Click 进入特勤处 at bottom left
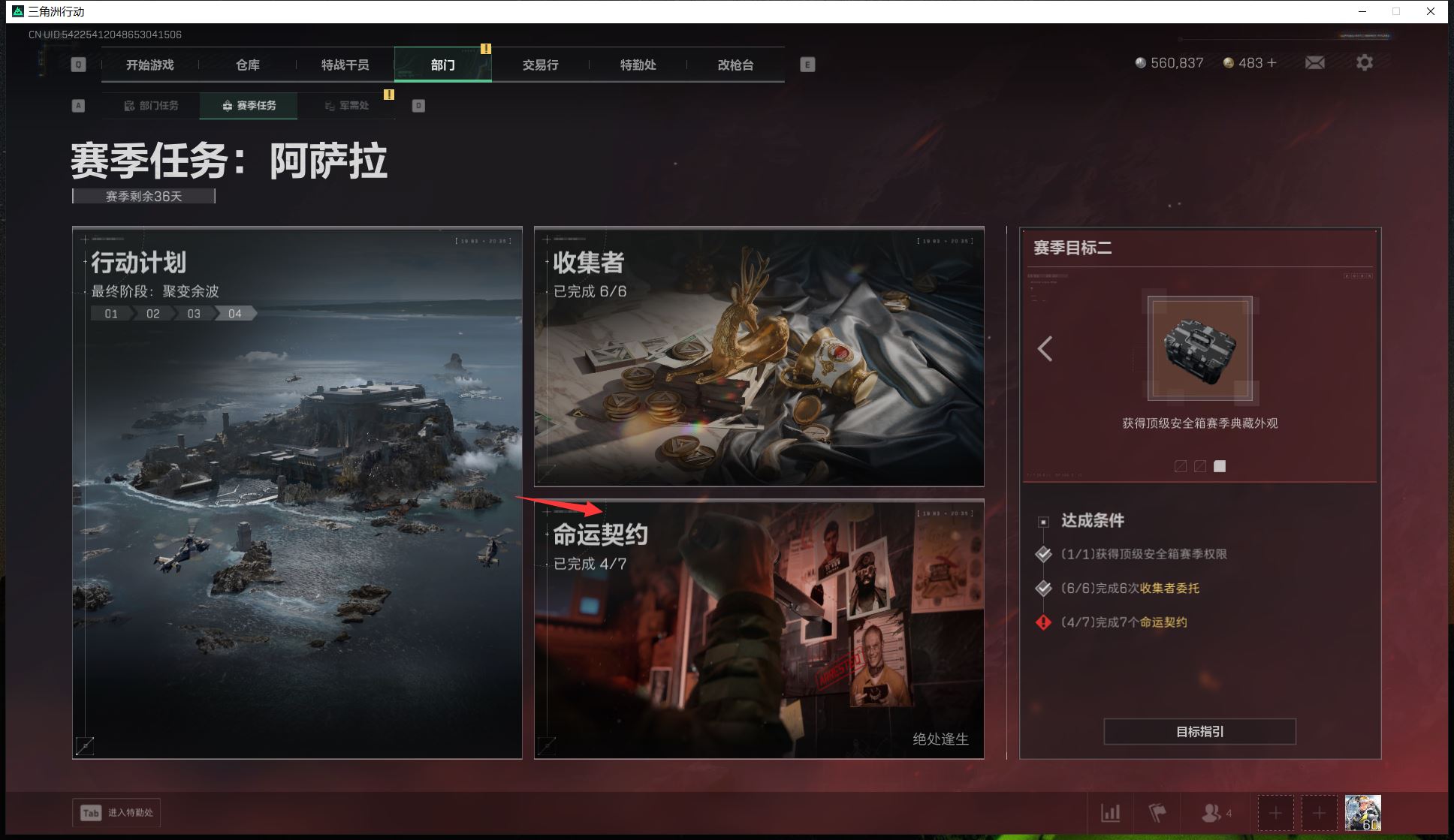The width and height of the screenshot is (1454, 840). 116,813
